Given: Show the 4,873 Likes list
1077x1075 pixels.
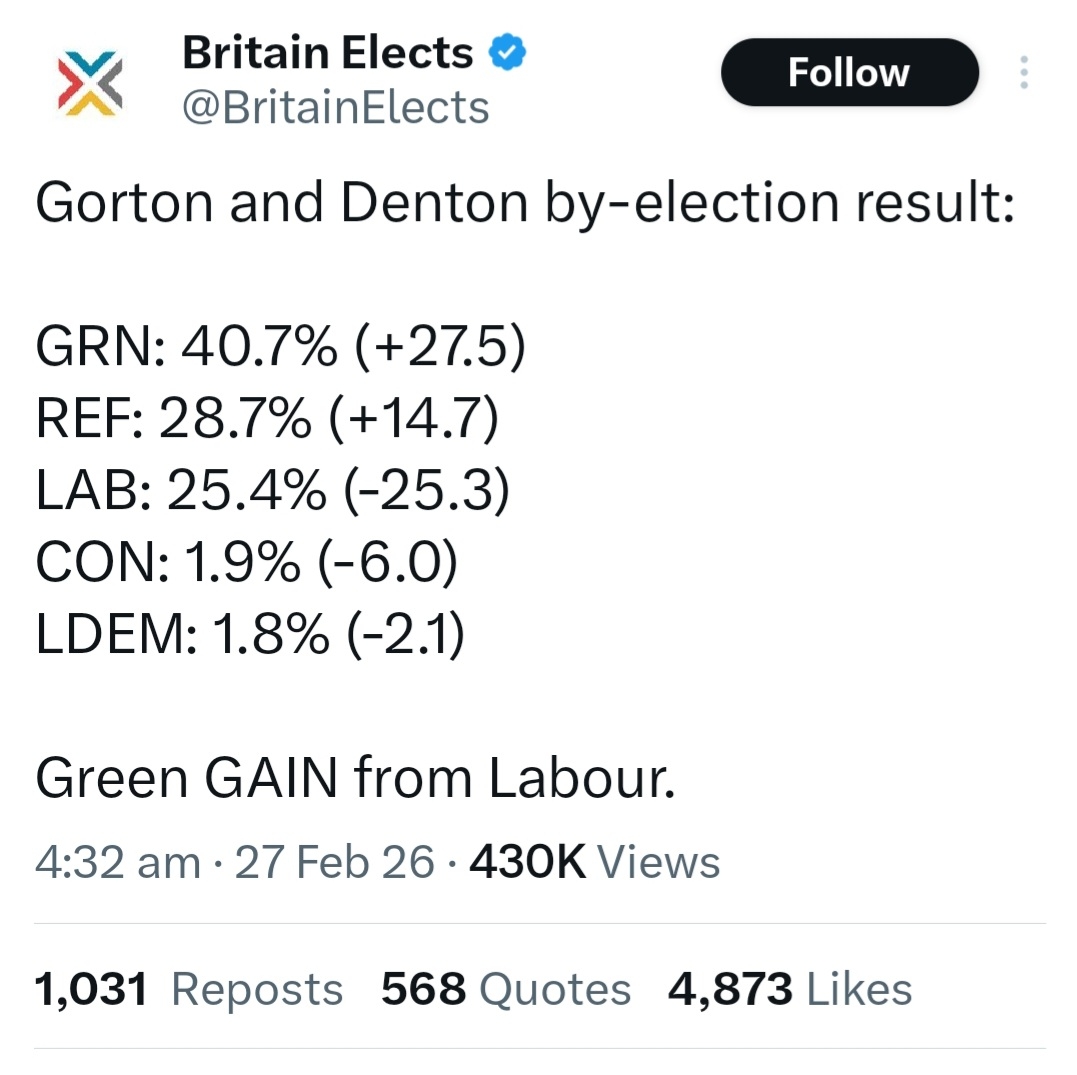Looking at the screenshot, I should pyautogui.click(x=790, y=989).
